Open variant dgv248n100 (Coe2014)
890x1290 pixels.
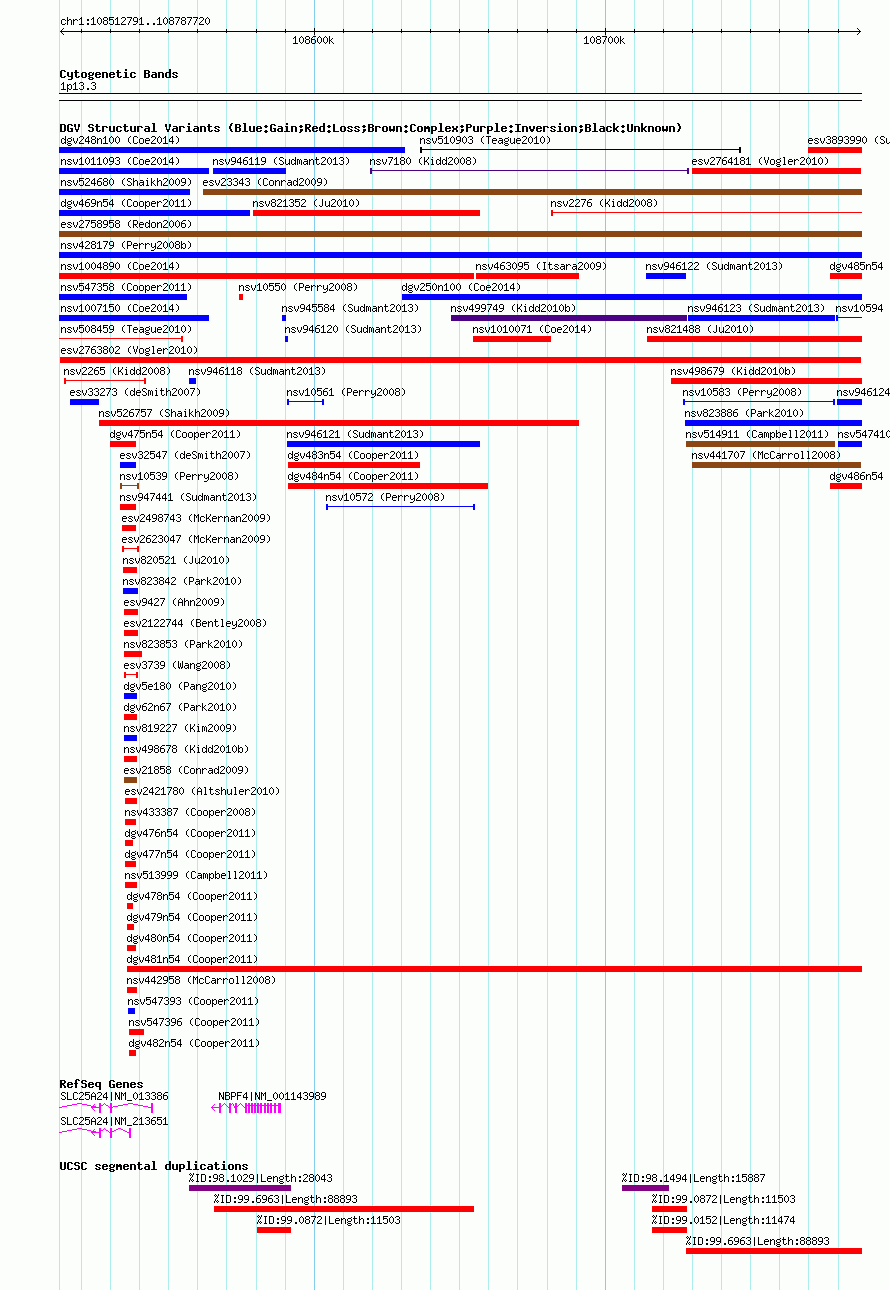click(x=120, y=141)
